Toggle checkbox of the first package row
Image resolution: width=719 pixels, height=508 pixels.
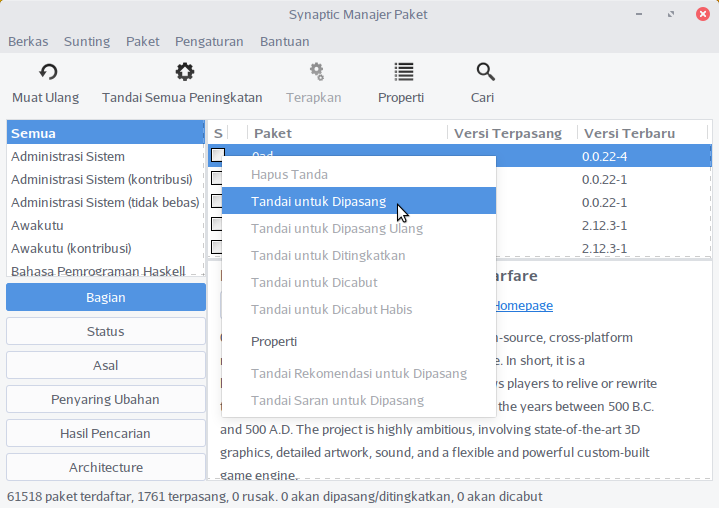217,155
